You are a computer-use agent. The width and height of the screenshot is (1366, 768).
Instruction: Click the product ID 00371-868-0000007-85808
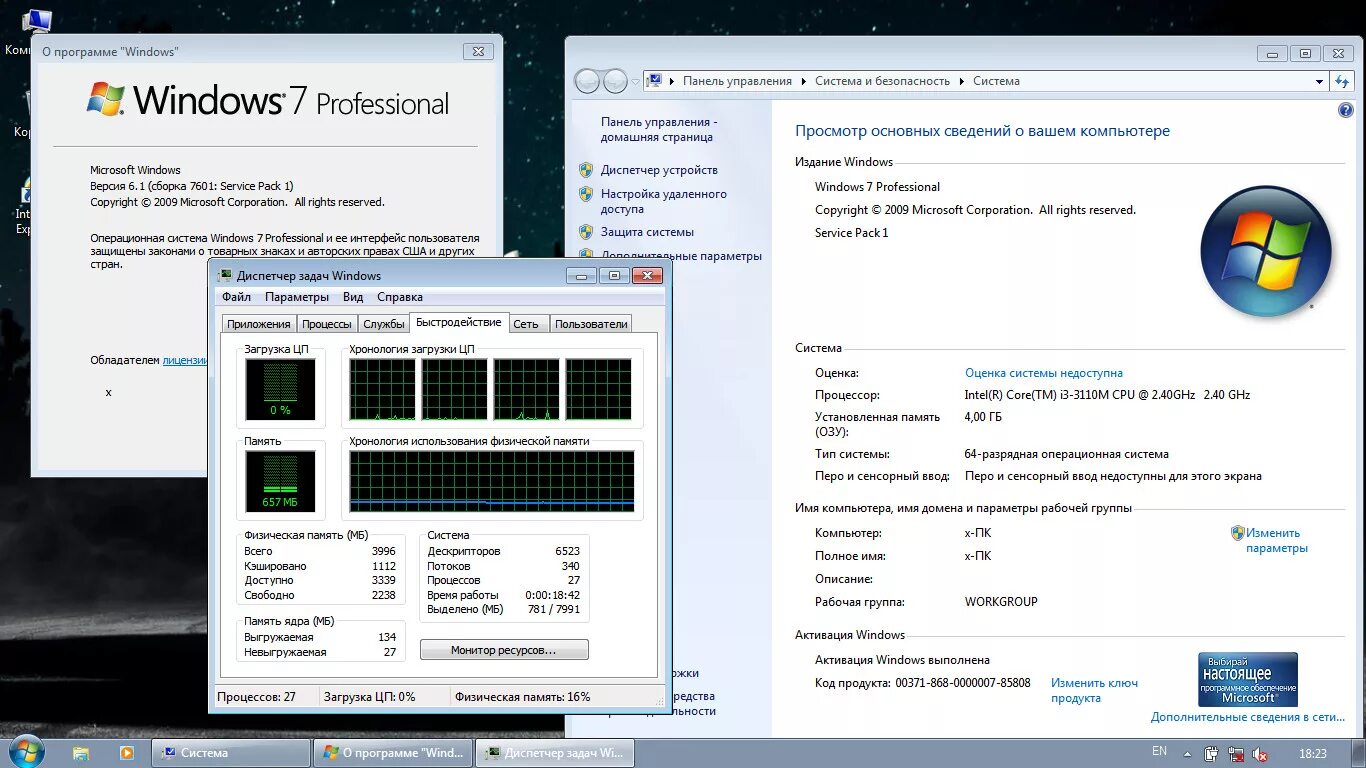[x=962, y=683]
